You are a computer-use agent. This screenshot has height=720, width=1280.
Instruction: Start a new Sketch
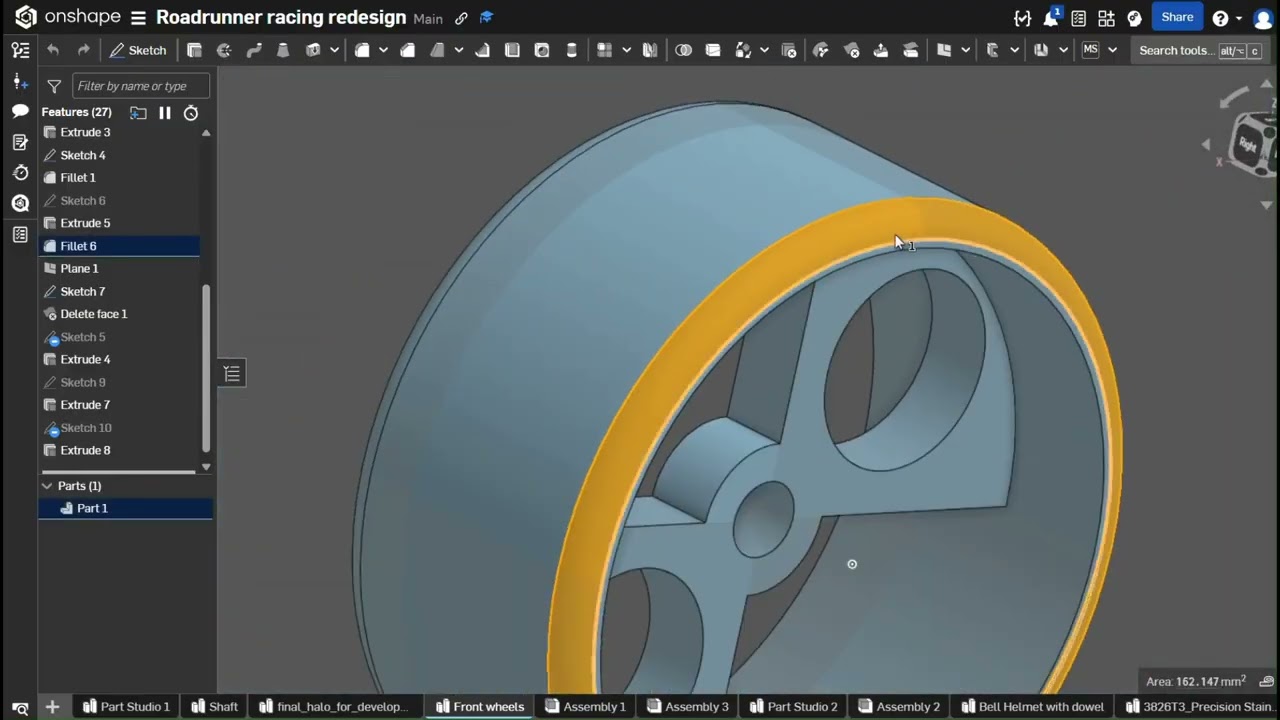[138, 50]
